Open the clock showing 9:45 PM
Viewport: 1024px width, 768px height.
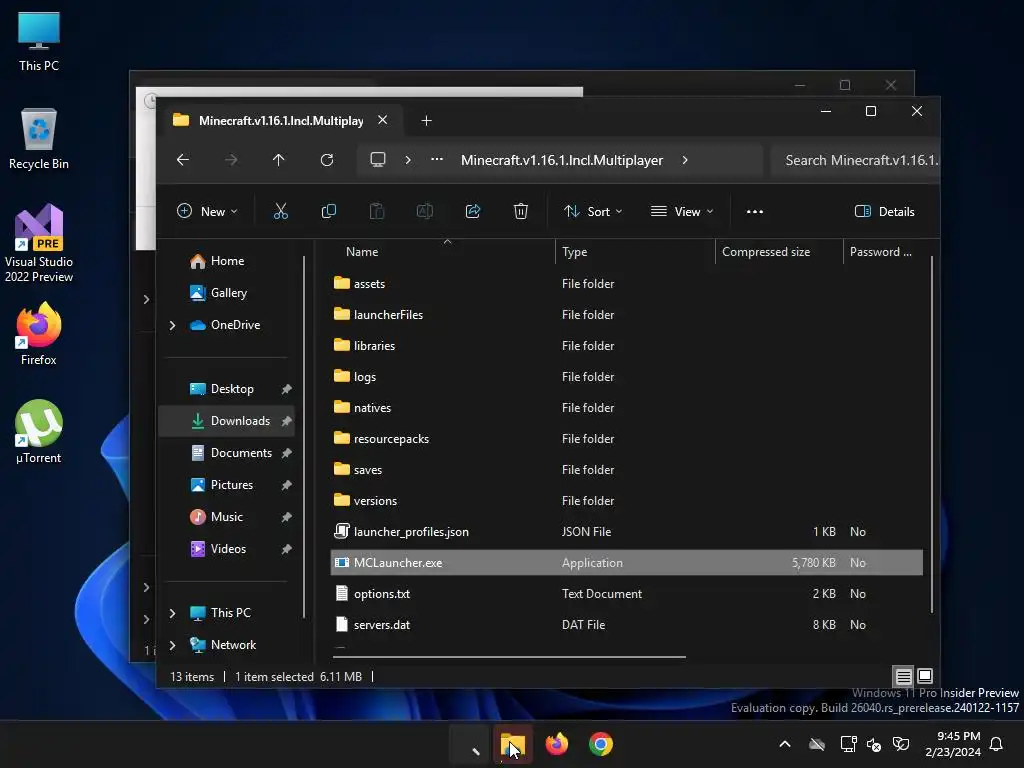(953, 744)
